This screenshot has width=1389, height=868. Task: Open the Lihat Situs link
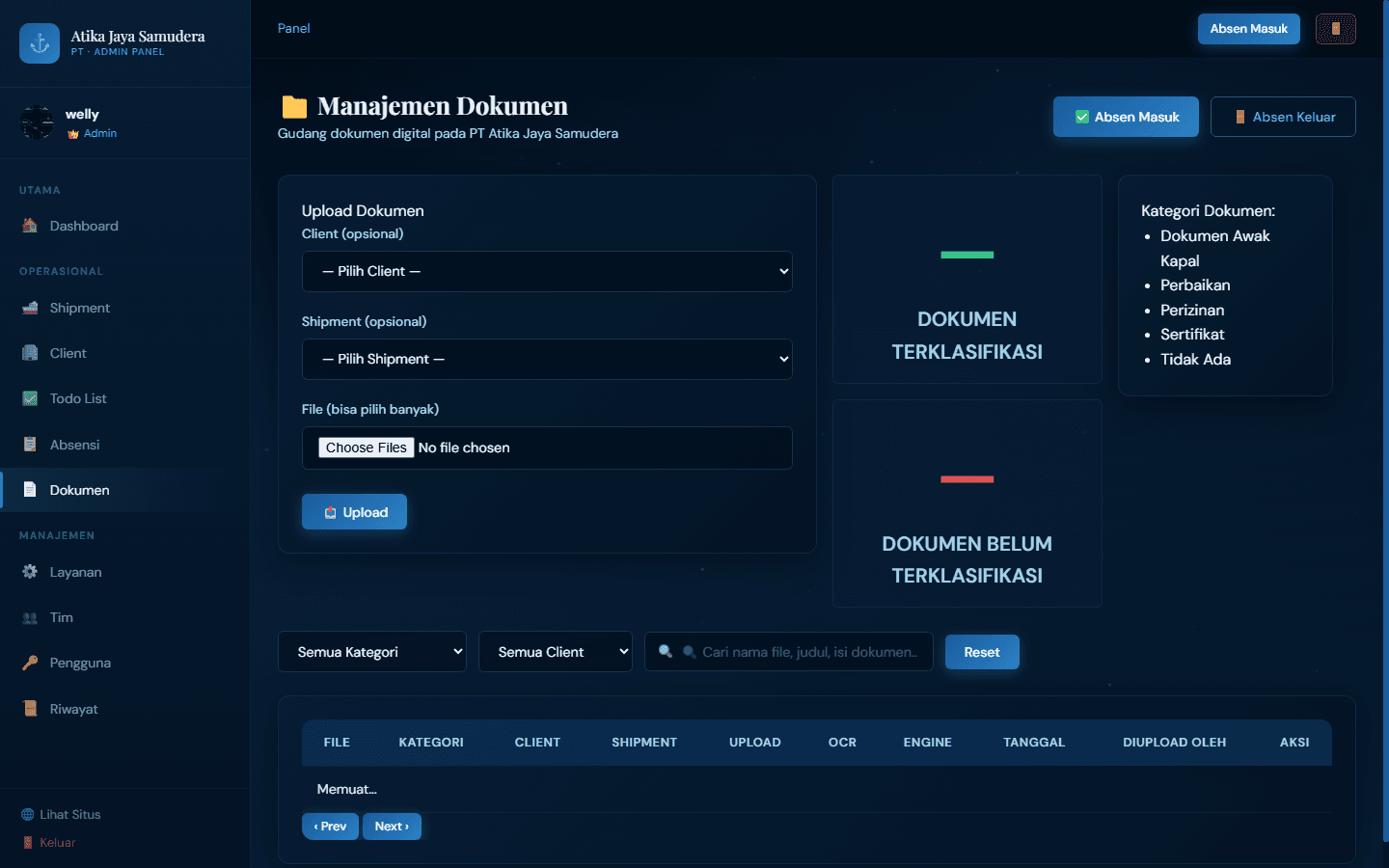[61, 814]
